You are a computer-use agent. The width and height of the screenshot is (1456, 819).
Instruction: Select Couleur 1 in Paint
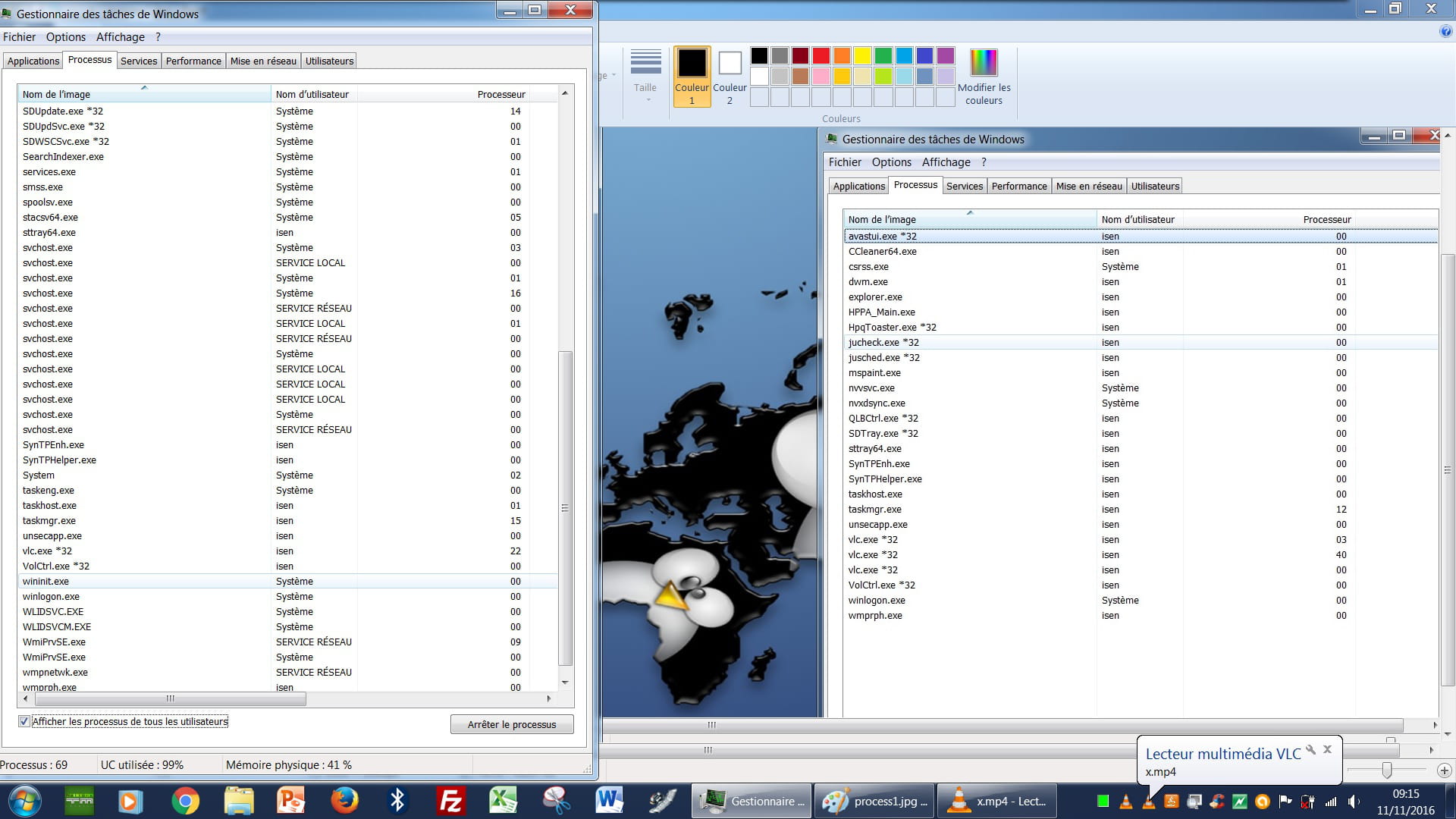[x=692, y=77]
